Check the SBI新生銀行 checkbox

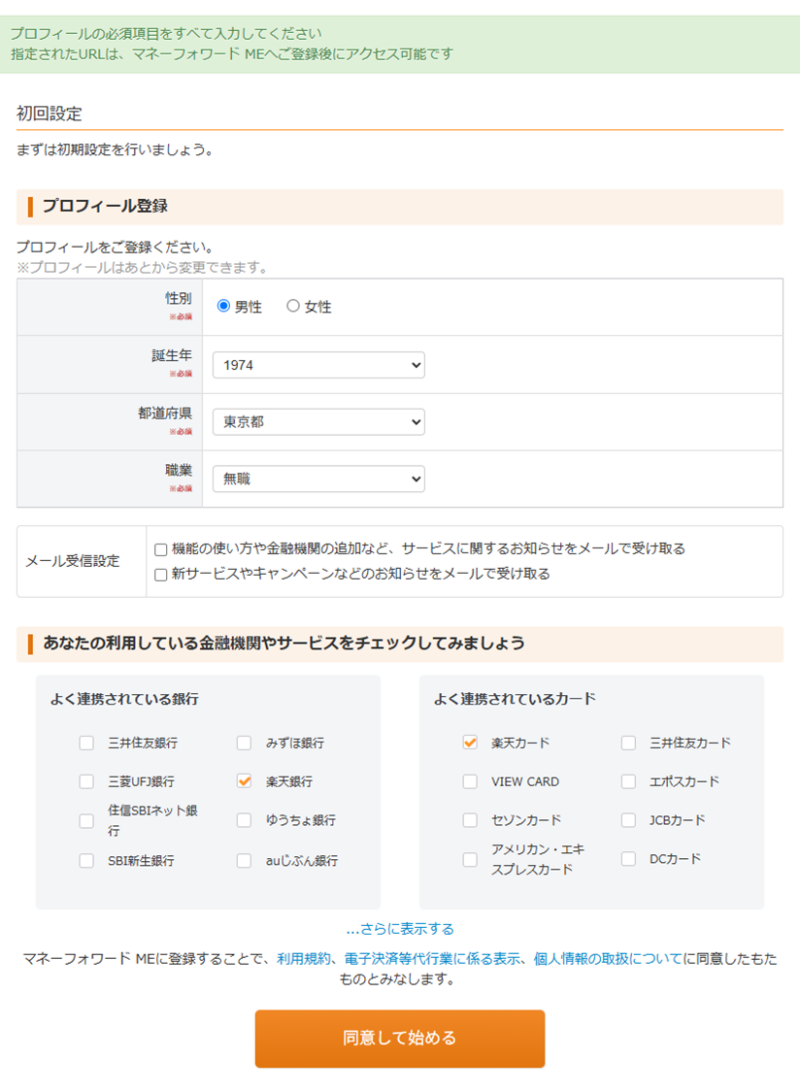point(86,861)
